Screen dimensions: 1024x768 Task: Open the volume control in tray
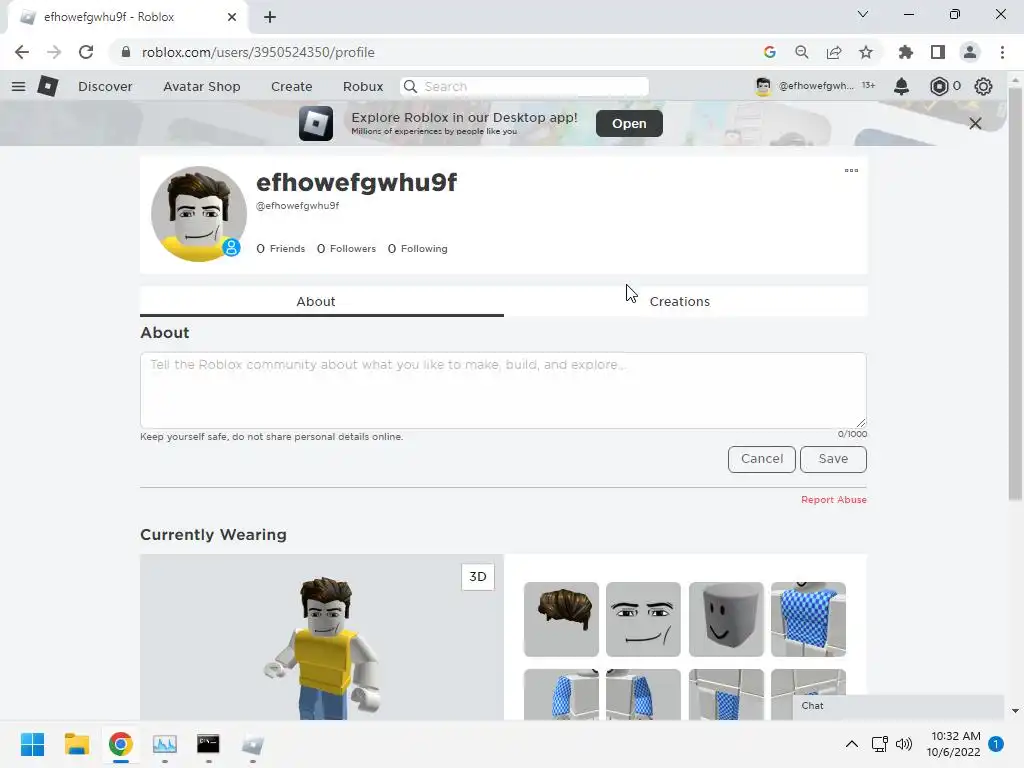[x=904, y=744]
